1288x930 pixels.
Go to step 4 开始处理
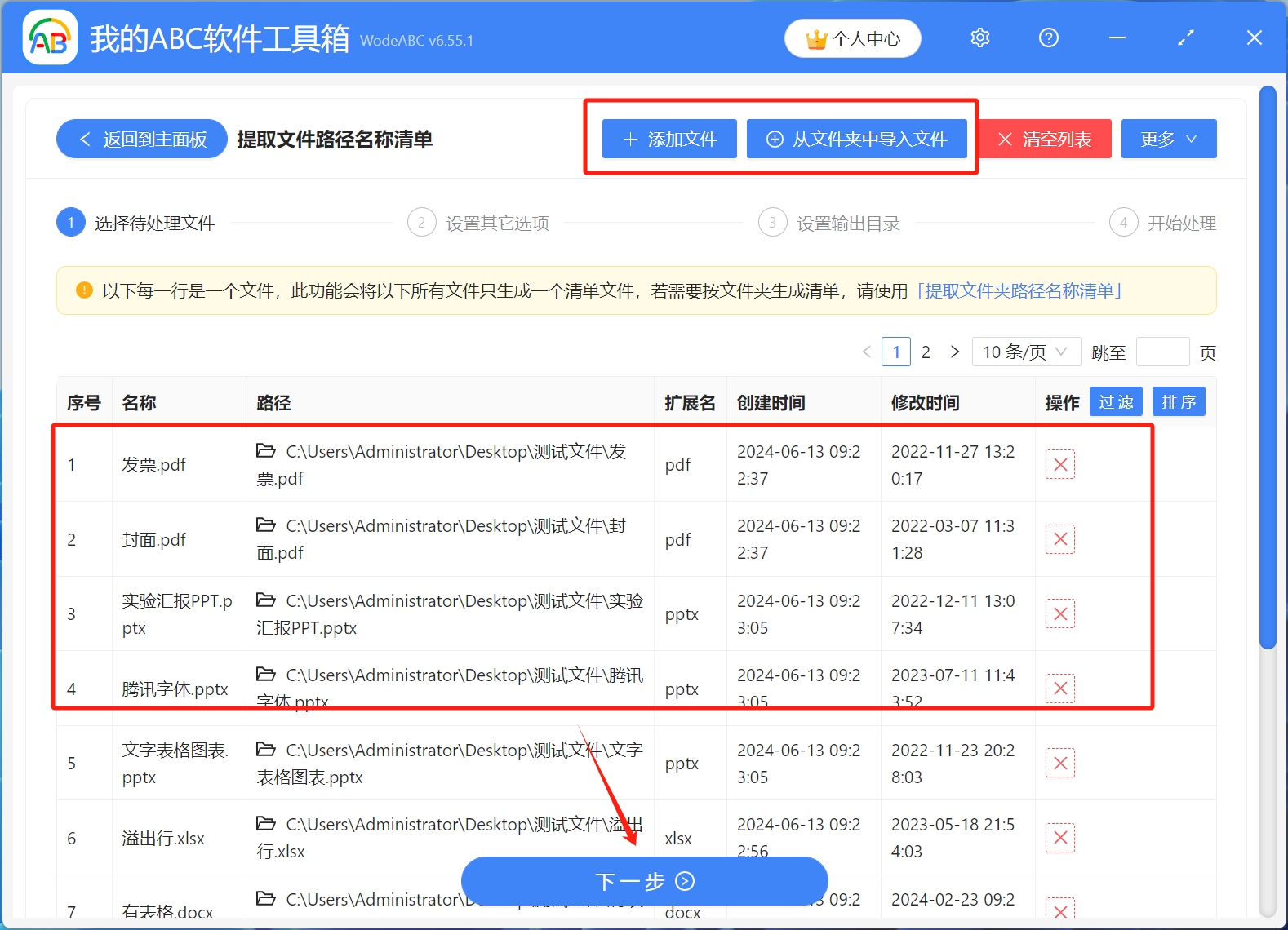pyautogui.click(x=1163, y=223)
